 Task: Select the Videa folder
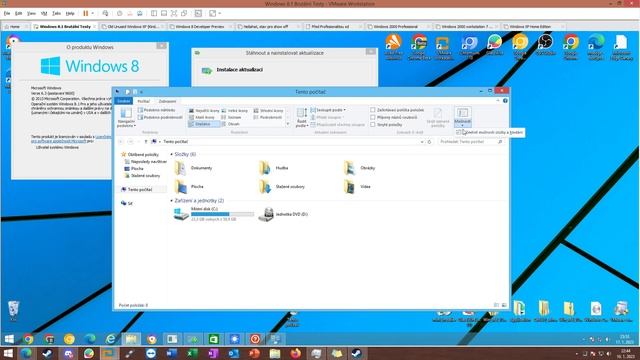pyautogui.click(x=358, y=187)
